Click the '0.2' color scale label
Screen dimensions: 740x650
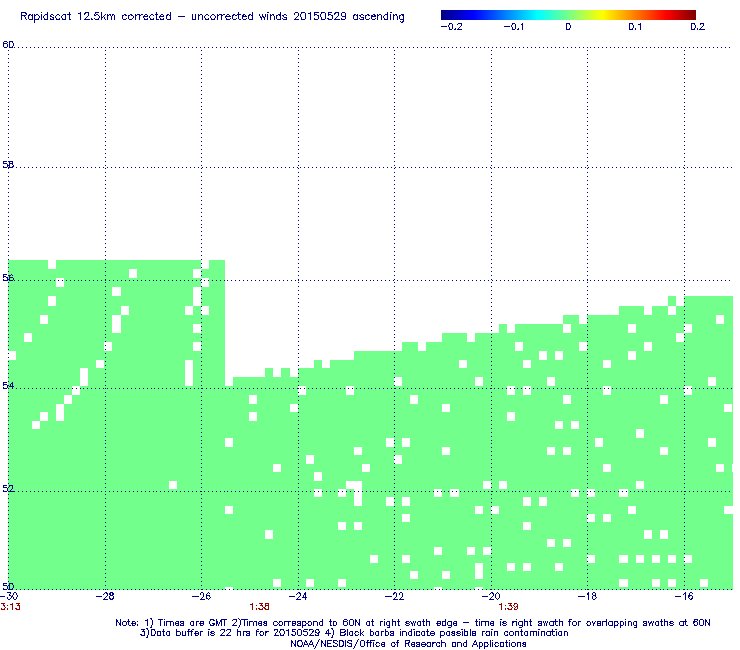tap(698, 27)
